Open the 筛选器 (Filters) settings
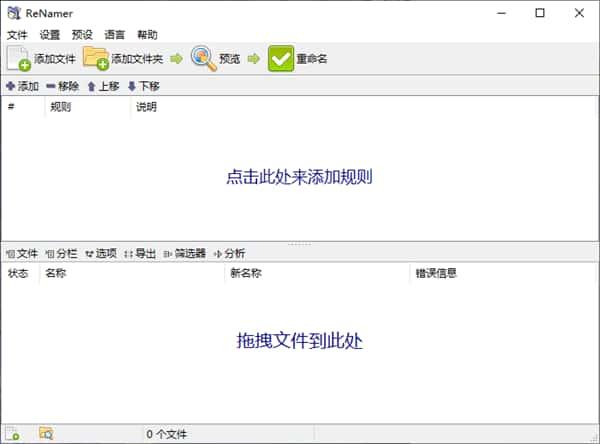600x444 pixels. point(184,254)
